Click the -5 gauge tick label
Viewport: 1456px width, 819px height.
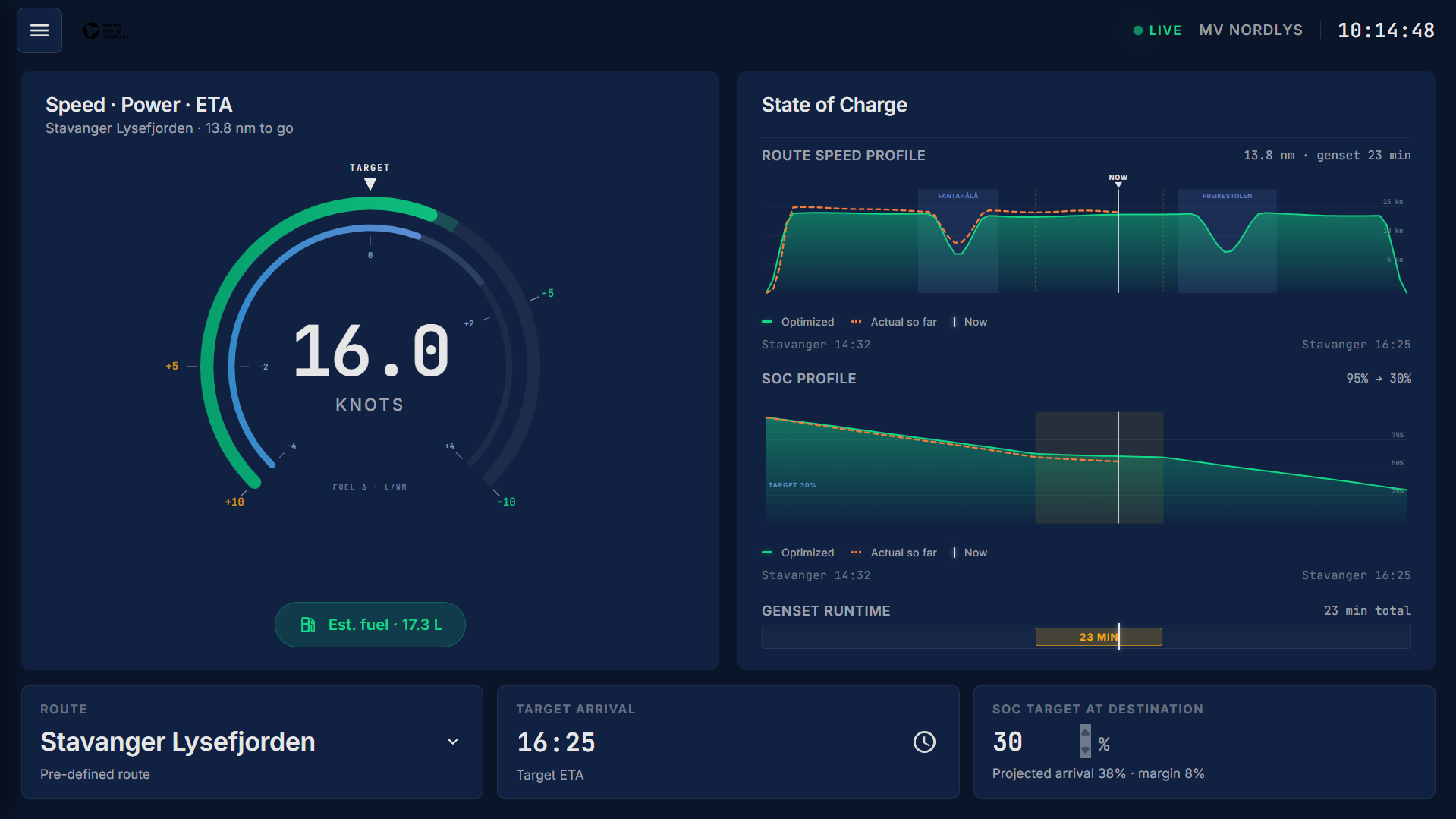pos(548,293)
